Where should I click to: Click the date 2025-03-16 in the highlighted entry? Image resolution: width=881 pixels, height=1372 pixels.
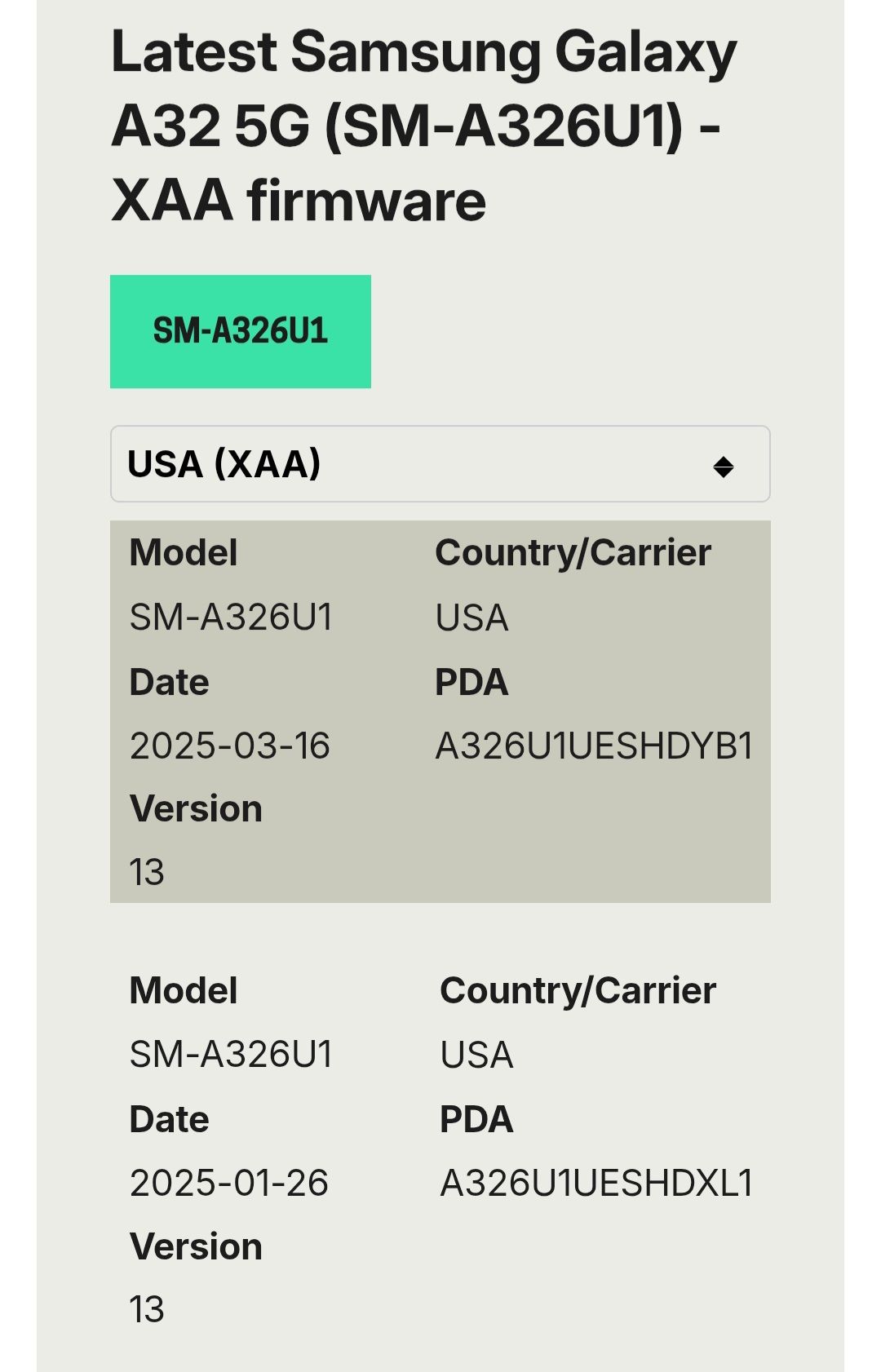point(231,745)
